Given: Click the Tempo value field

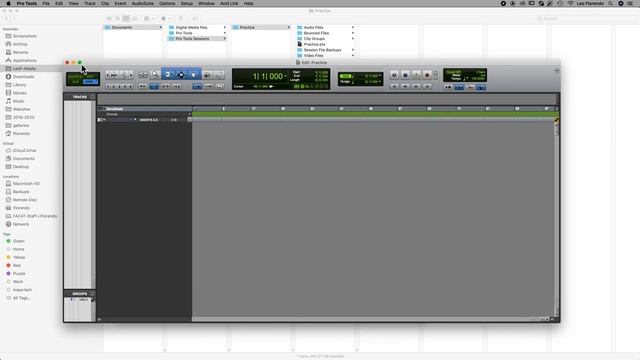Looking at the screenshot, I should pos(478,79).
